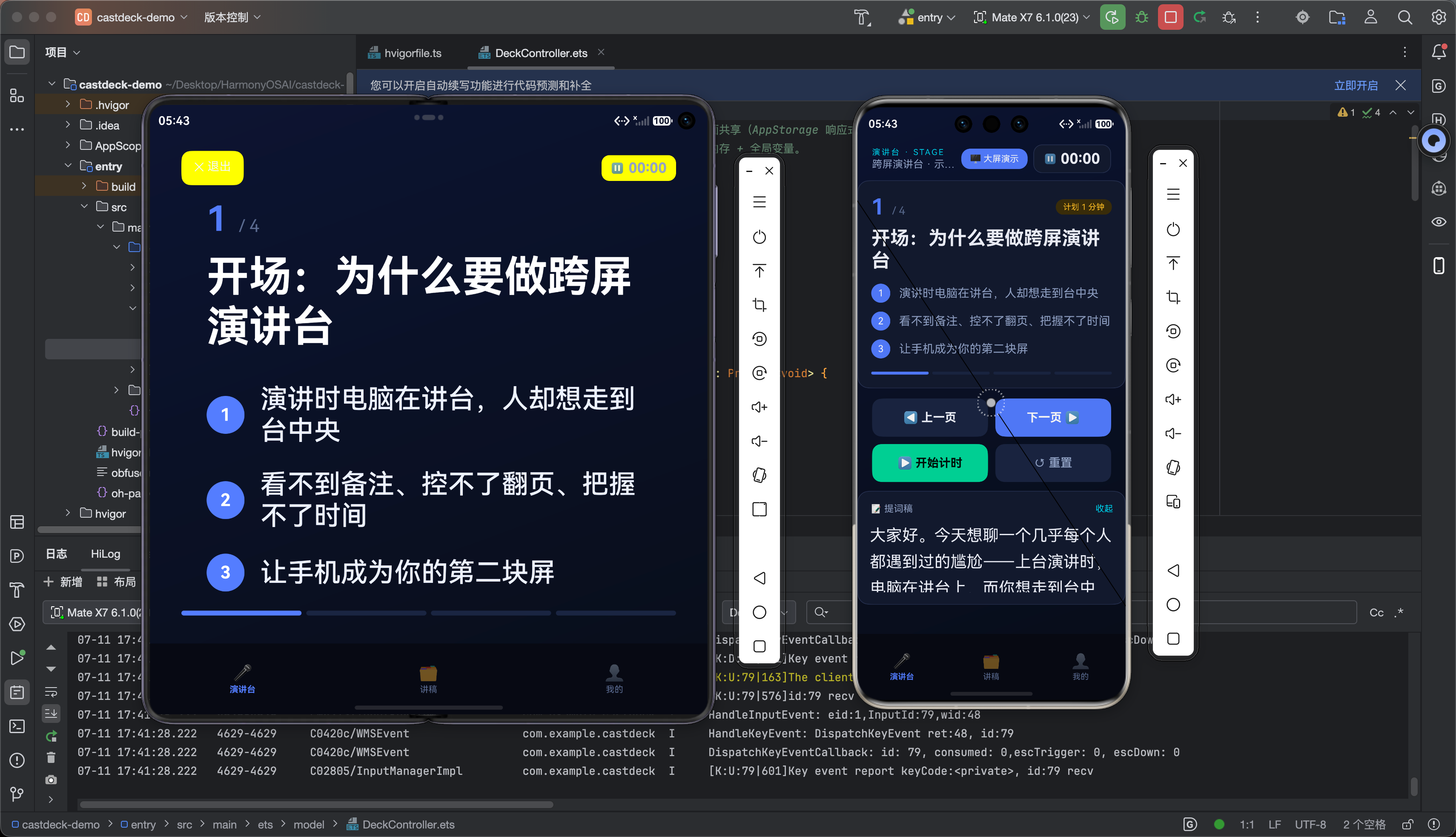Click slide progress bar on phone

point(991,373)
